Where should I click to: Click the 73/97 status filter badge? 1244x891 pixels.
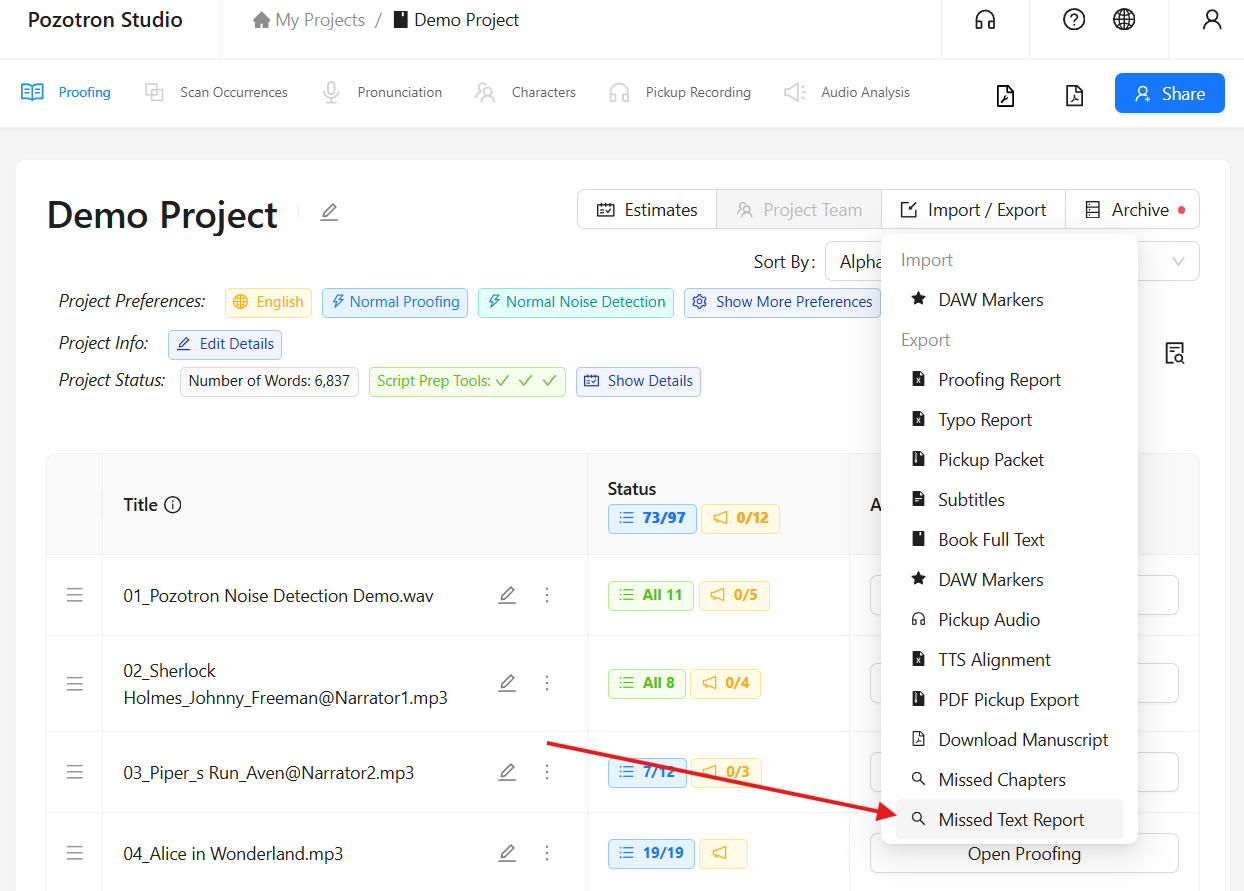(x=652, y=518)
